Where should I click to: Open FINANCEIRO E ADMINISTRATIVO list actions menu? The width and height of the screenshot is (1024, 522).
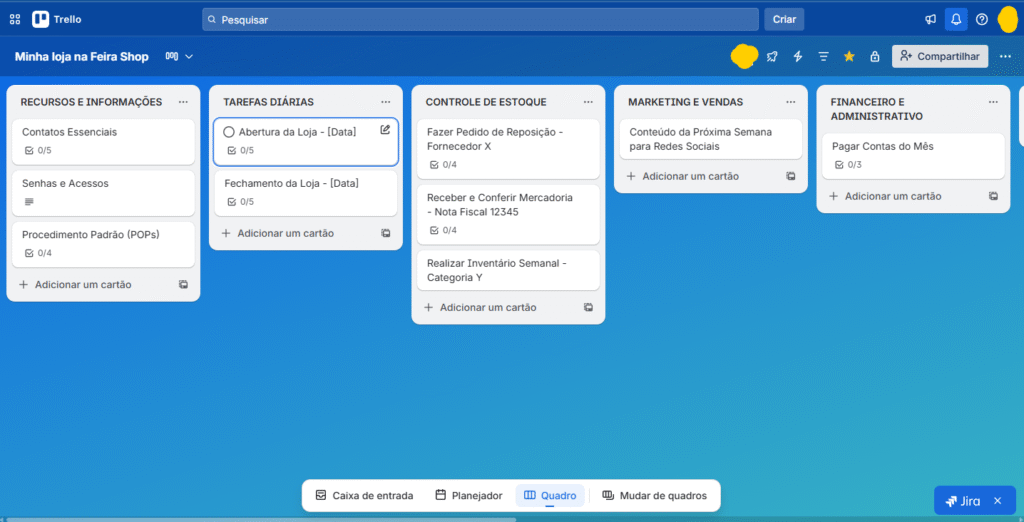point(993,102)
